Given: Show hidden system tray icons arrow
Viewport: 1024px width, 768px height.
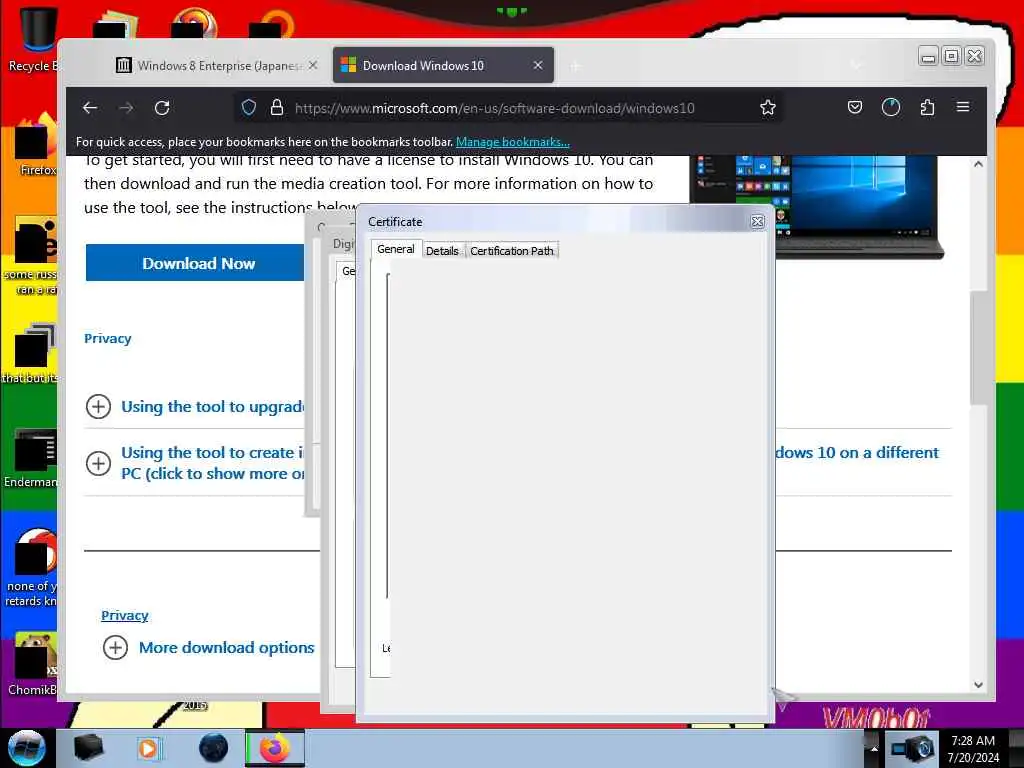Looking at the screenshot, I should point(874,748).
